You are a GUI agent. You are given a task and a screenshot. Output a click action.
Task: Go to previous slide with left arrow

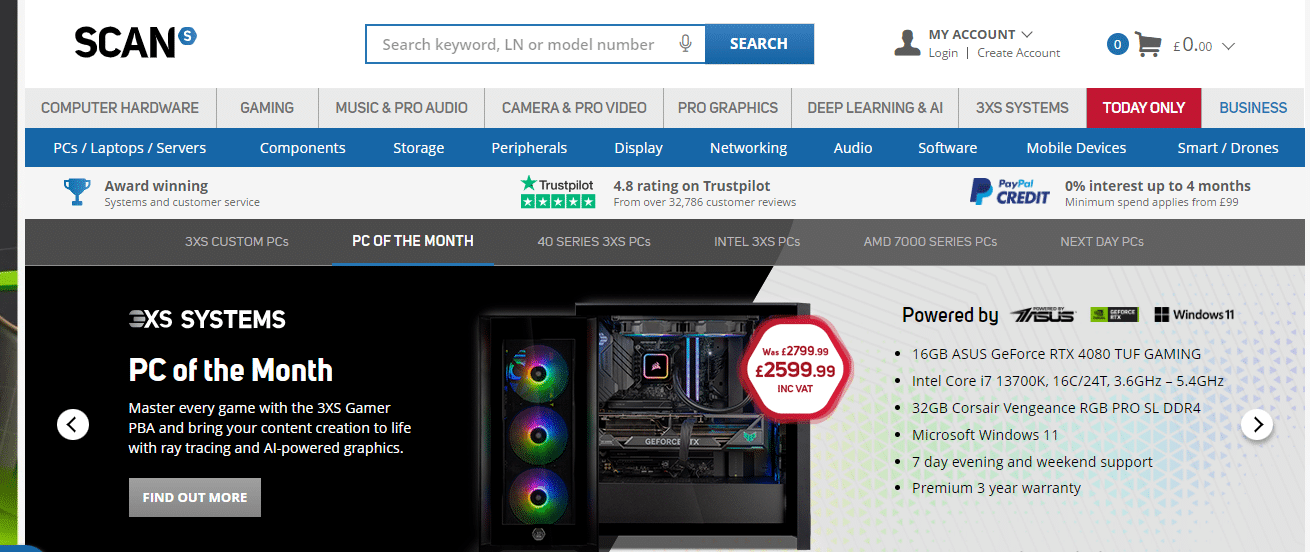72,424
